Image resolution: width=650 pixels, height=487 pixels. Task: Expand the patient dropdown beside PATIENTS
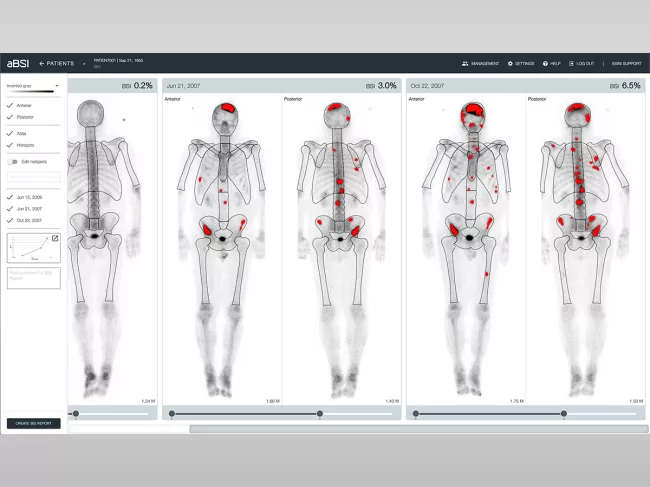click(84, 63)
